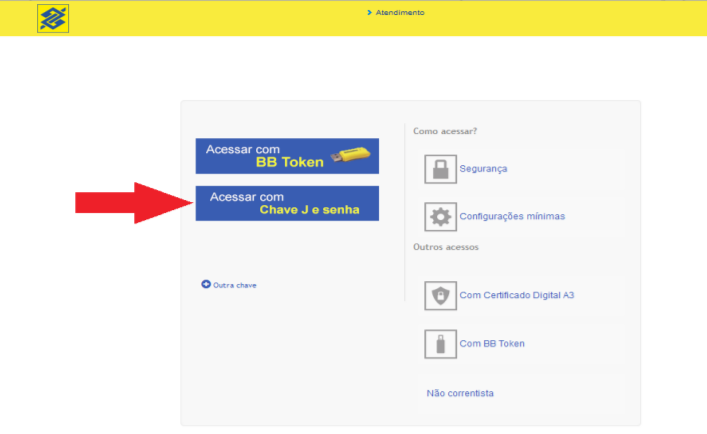The image size is (707, 434).
Task: Open the Atendimento link in header
Action: 400,13
